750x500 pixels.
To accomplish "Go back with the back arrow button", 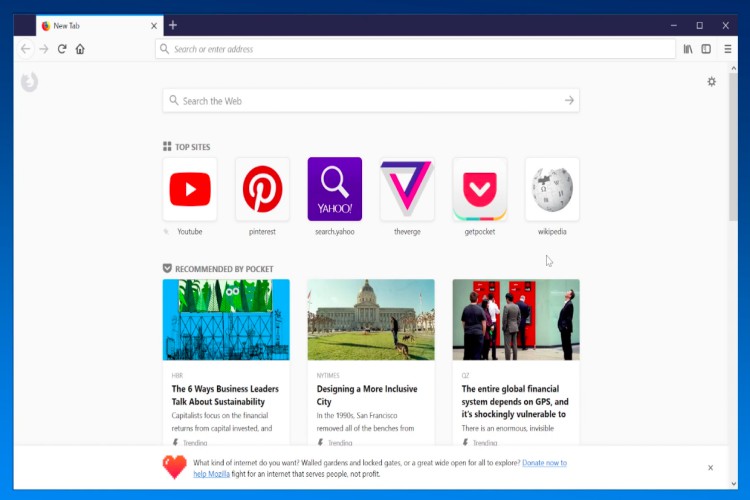I will tap(26, 49).
